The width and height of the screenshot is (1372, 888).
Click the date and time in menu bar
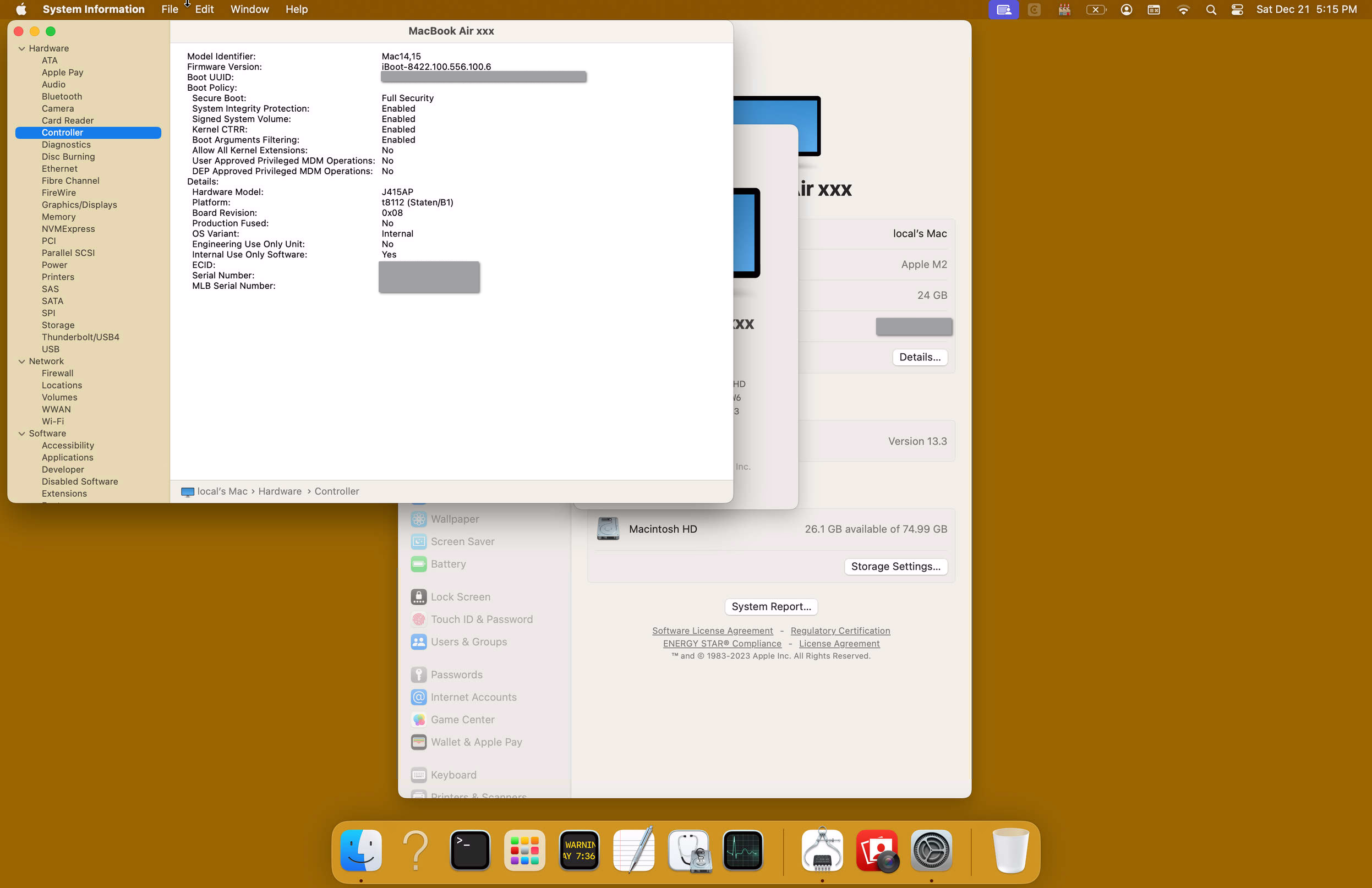(x=1307, y=9)
